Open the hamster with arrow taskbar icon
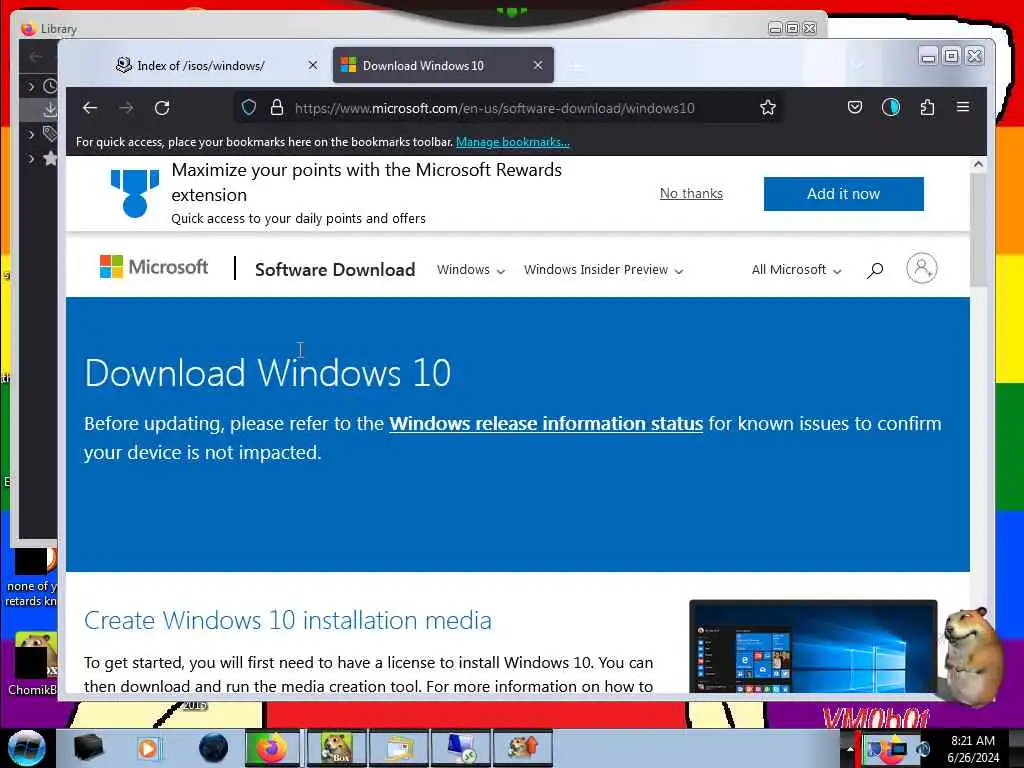The height and width of the screenshot is (768, 1024). tap(522, 748)
